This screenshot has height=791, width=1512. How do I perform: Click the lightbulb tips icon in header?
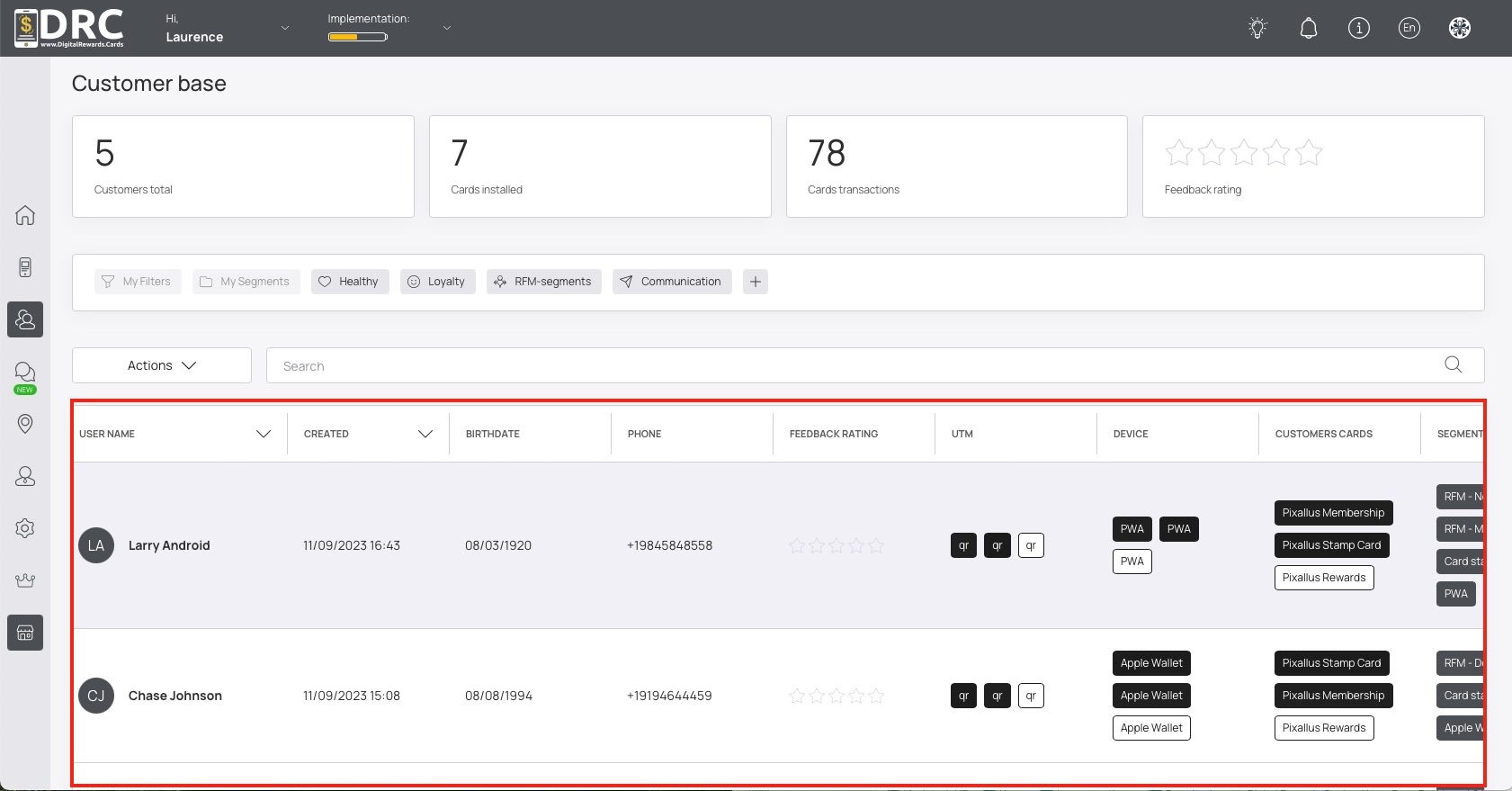pos(1257,28)
